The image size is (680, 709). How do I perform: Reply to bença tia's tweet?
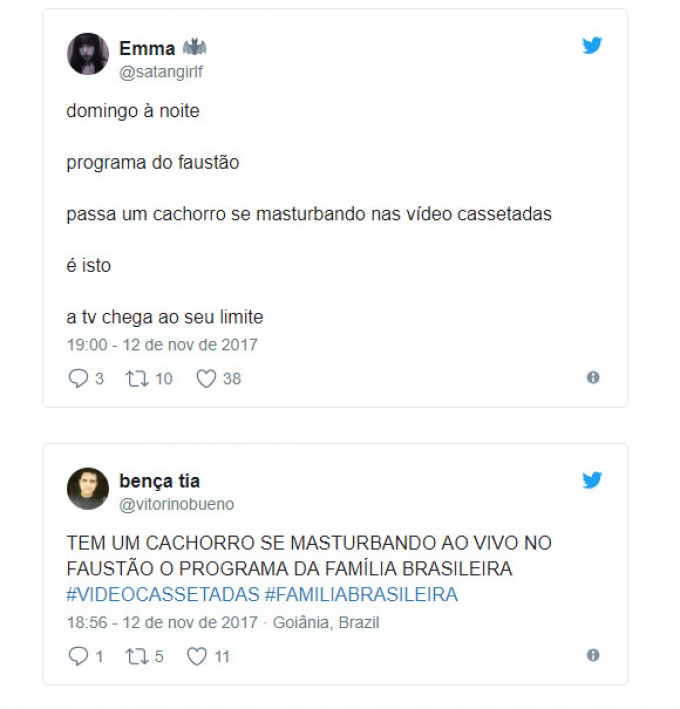78,656
